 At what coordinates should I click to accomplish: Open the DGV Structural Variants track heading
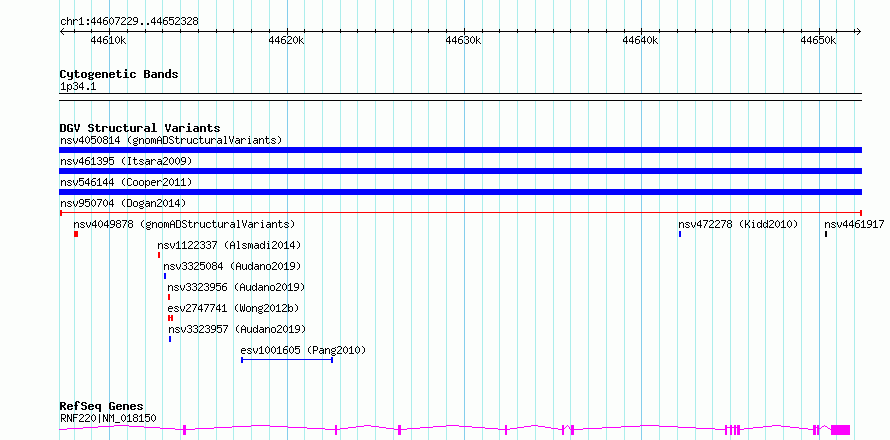[140, 128]
